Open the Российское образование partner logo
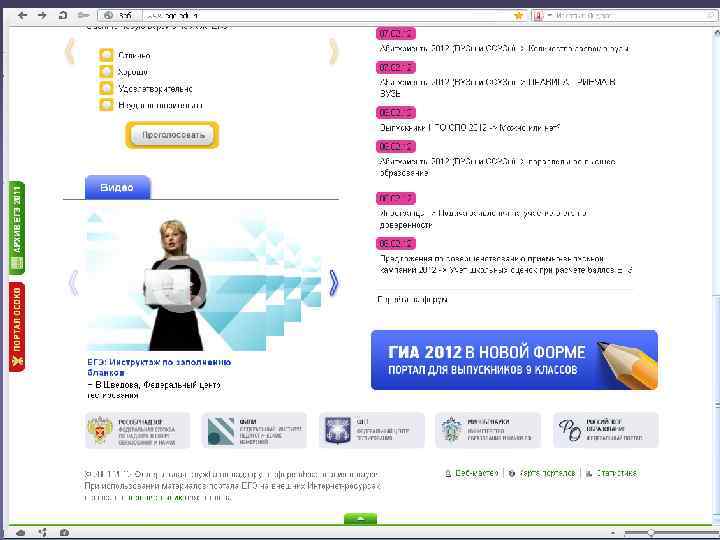720x540 pixels. click(x=606, y=431)
